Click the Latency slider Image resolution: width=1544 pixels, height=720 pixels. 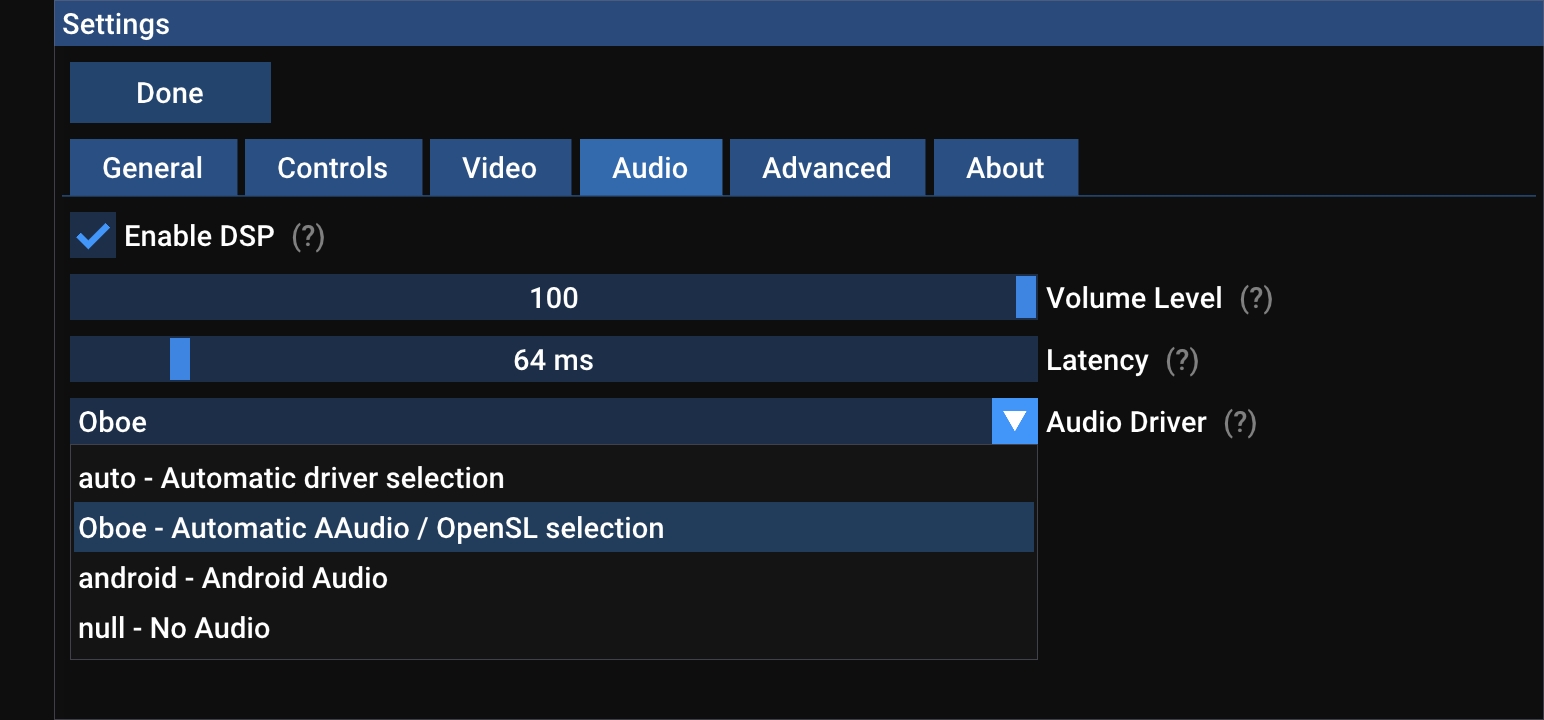pos(553,360)
